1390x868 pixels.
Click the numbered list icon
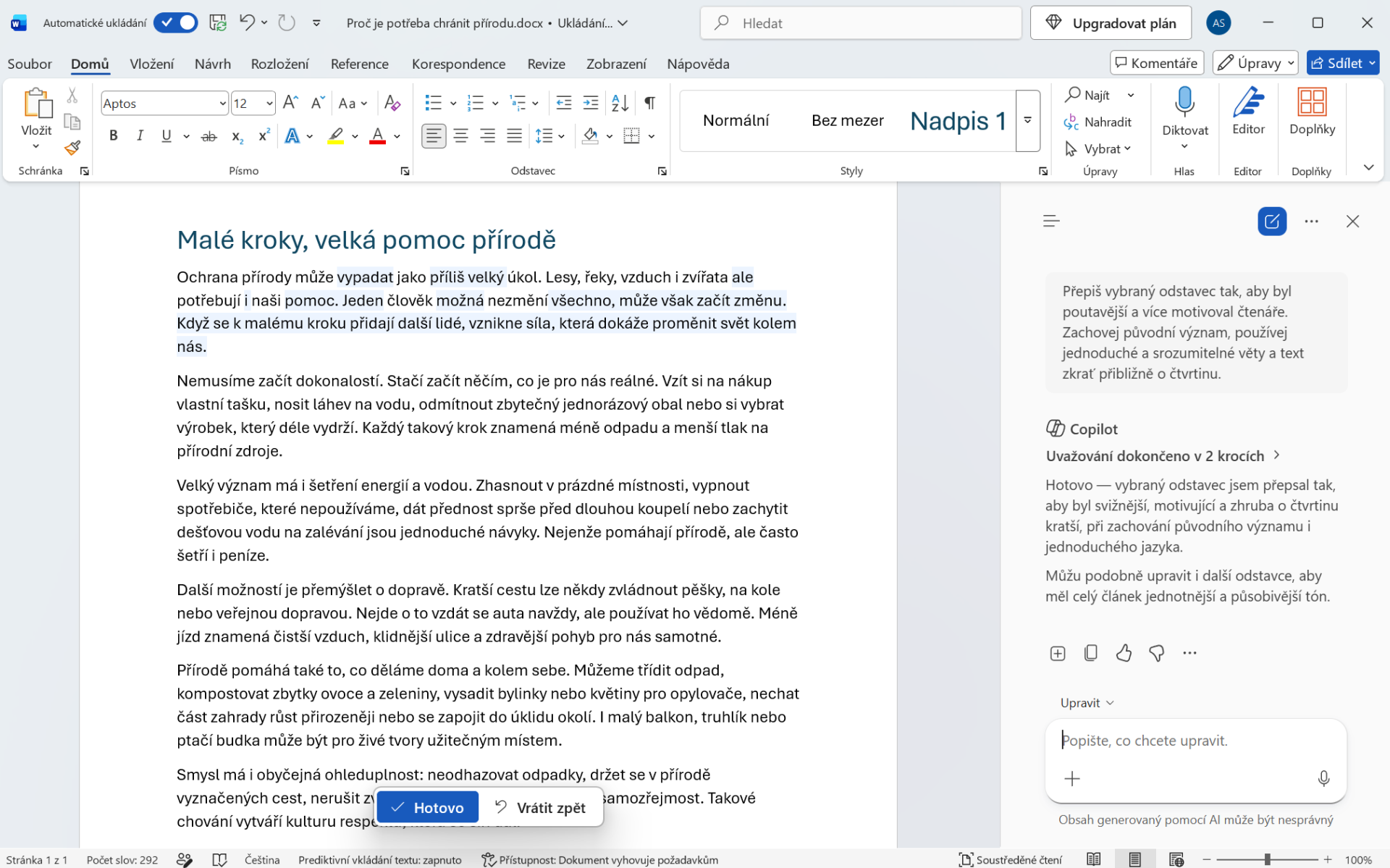point(475,103)
